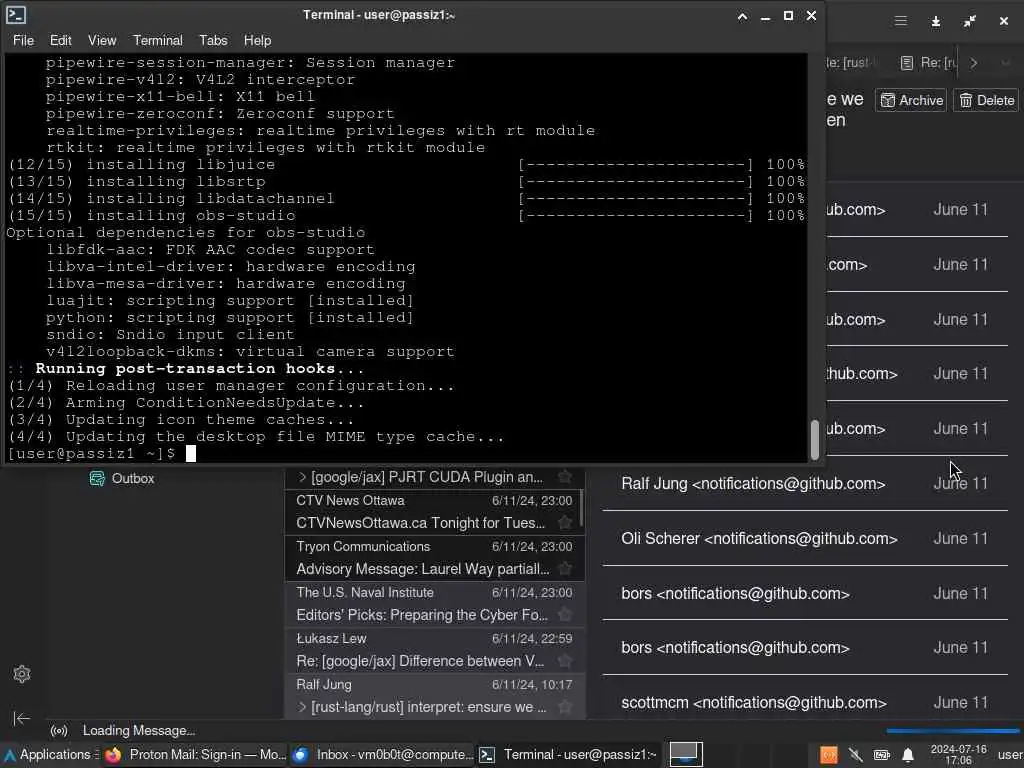This screenshot has width=1024, height=768.
Task: Click the Terminal window menu icon in the title bar
Action: pyautogui.click(x=16, y=15)
